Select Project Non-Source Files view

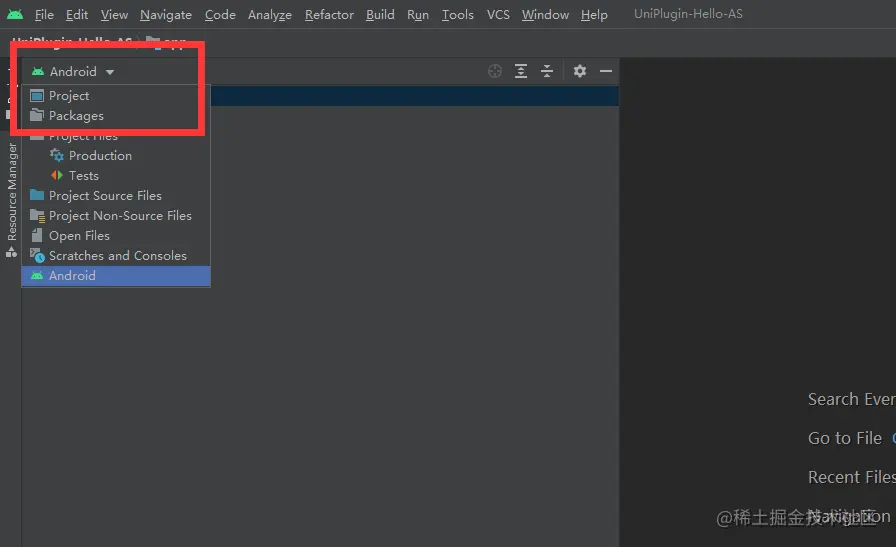pos(116,215)
